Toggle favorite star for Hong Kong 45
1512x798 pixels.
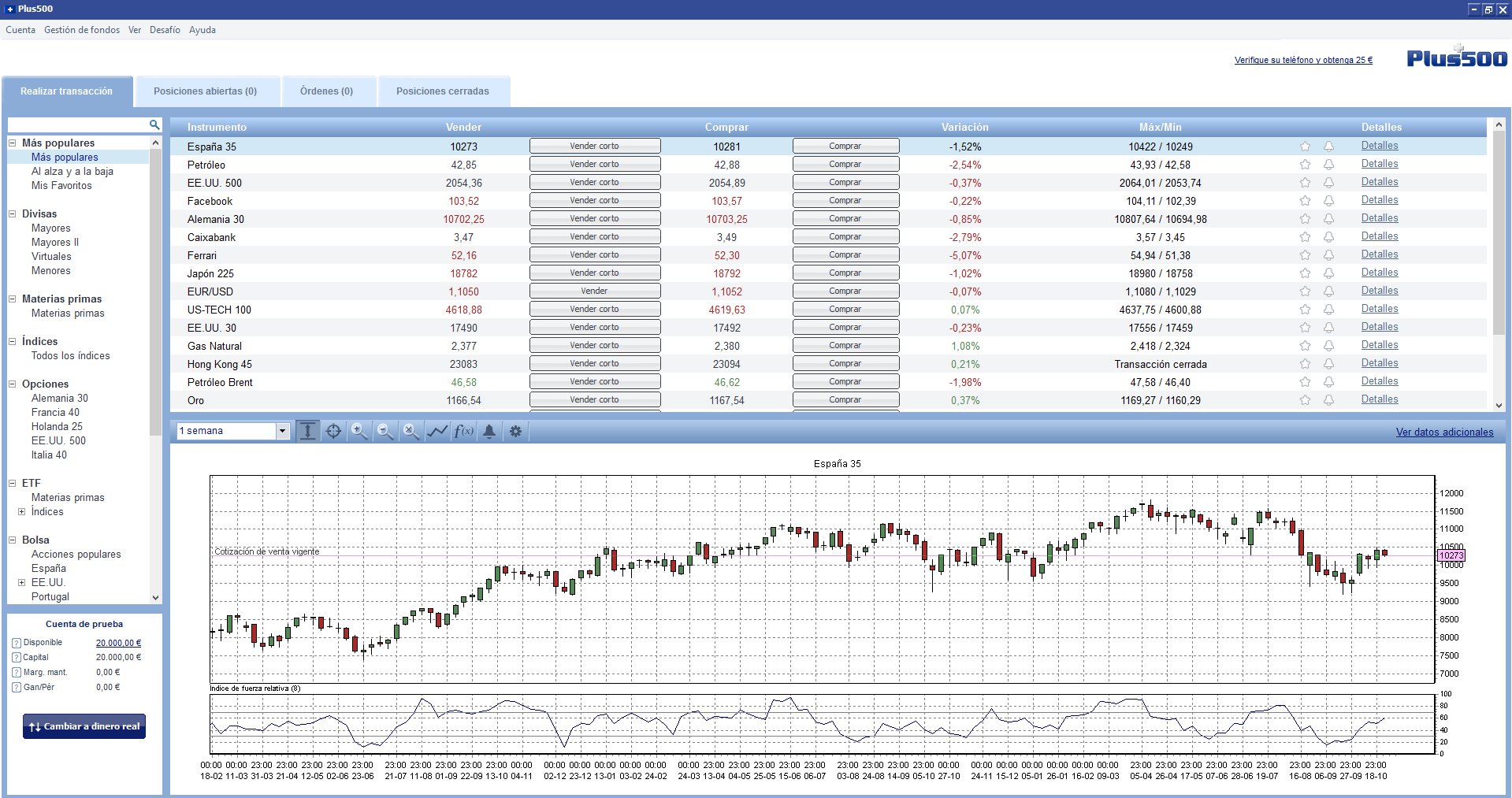1305,364
